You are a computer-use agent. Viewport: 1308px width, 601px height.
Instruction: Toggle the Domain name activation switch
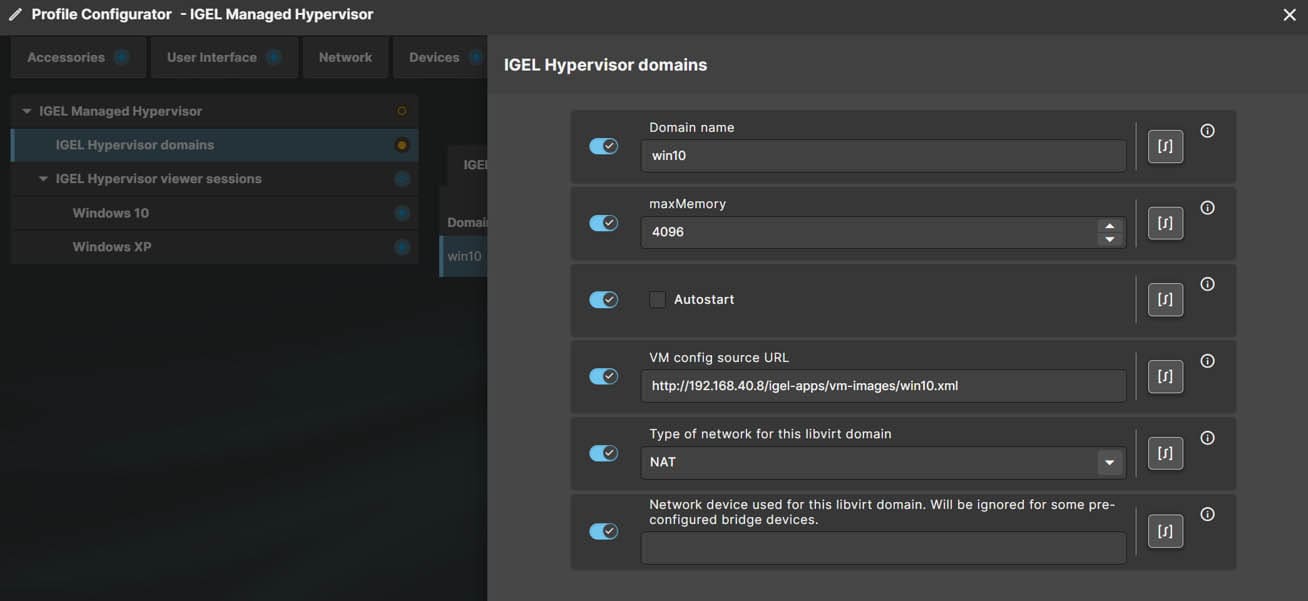pyautogui.click(x=603, y=146)
